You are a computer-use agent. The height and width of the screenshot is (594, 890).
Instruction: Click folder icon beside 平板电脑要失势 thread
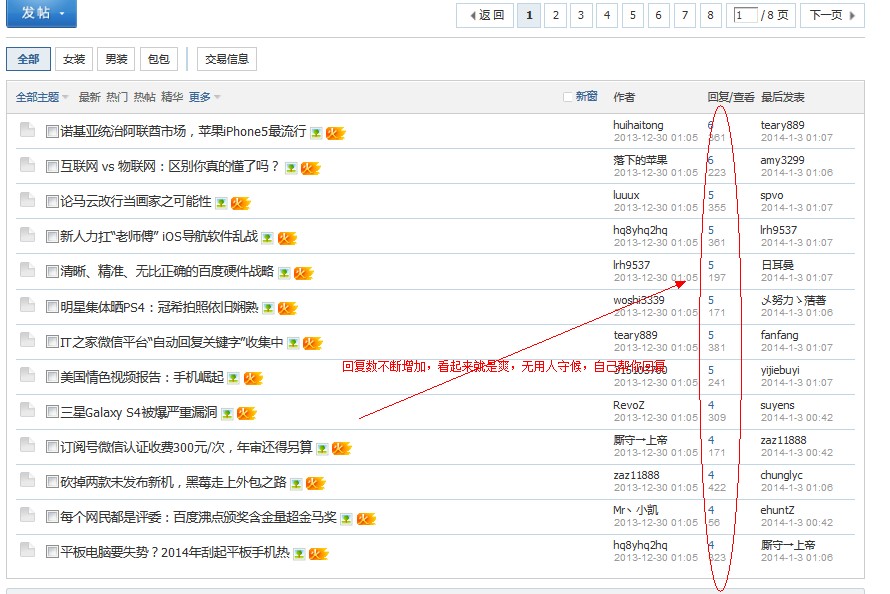(27, 550)
